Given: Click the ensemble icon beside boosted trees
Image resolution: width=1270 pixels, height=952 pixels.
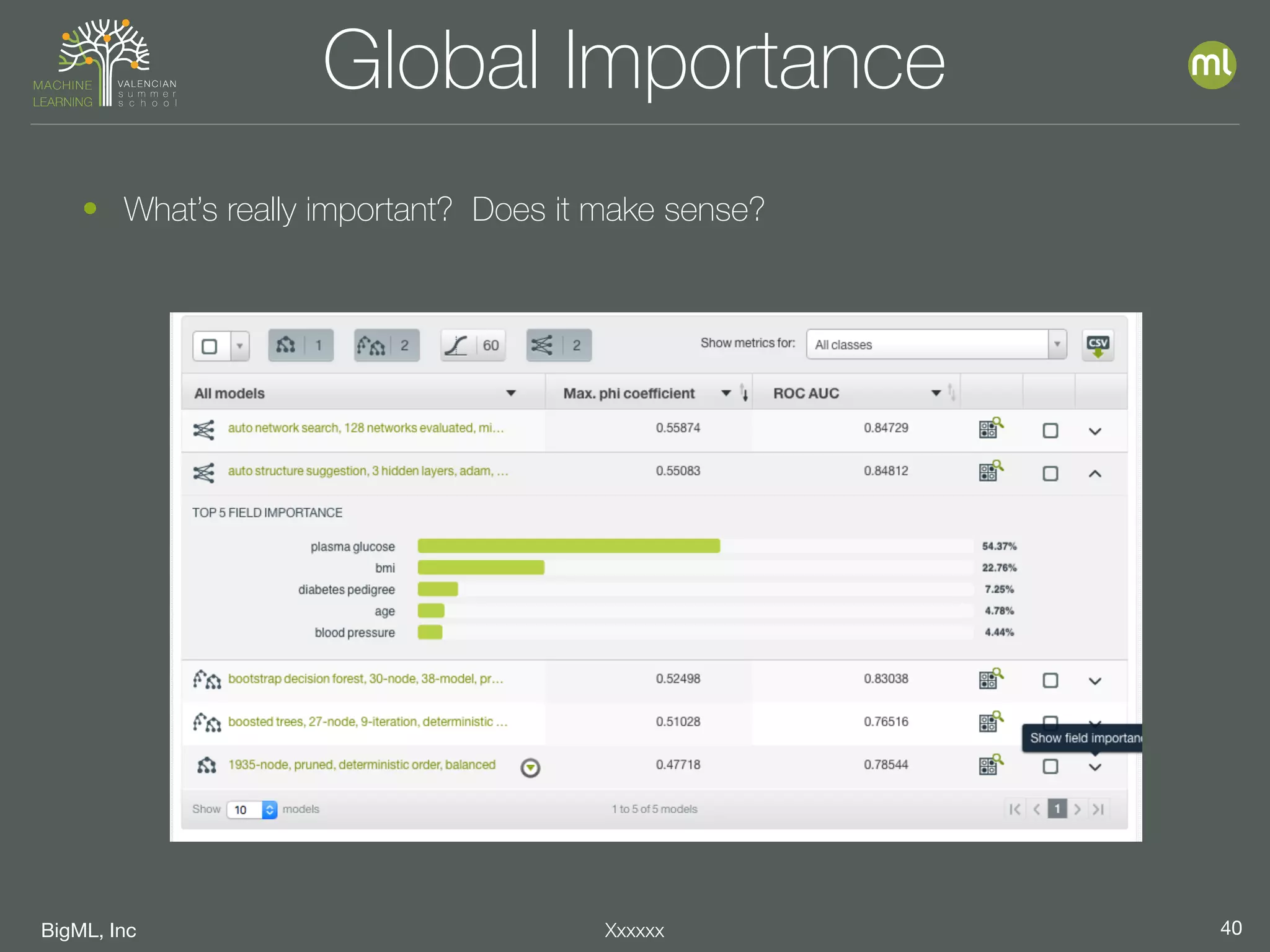Looking at the screenshot, I should (206, 722).
